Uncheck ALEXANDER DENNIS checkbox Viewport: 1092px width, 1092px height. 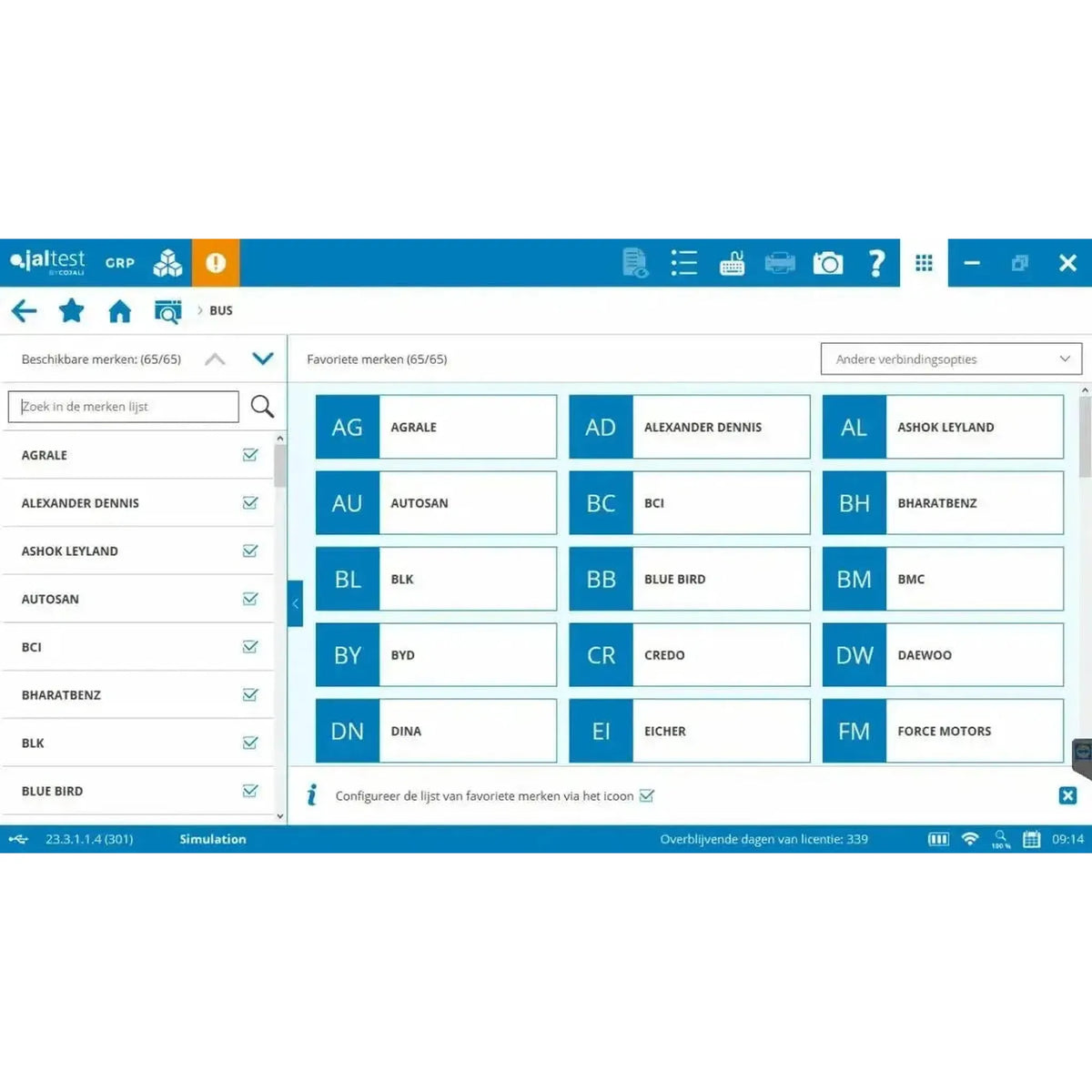pyautogui.click(x=250, y=502)
